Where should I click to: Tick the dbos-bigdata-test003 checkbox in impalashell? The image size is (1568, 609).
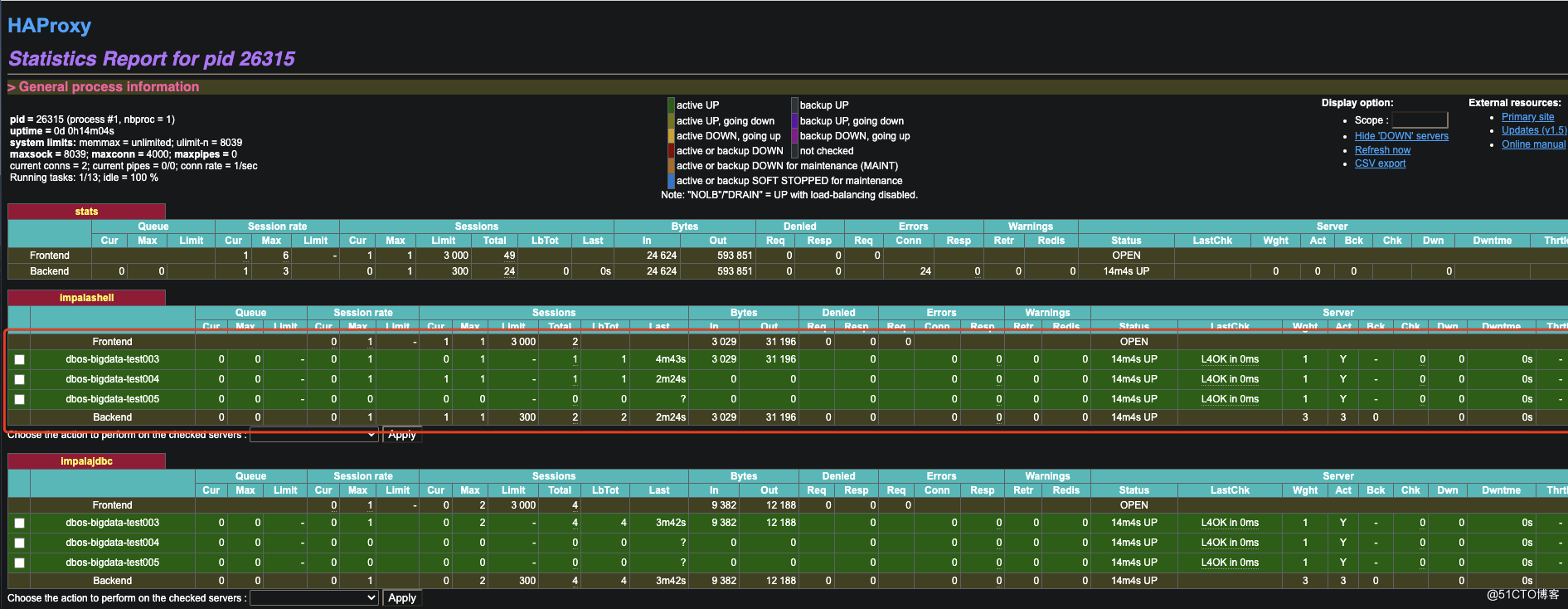[x=20, y=360]
